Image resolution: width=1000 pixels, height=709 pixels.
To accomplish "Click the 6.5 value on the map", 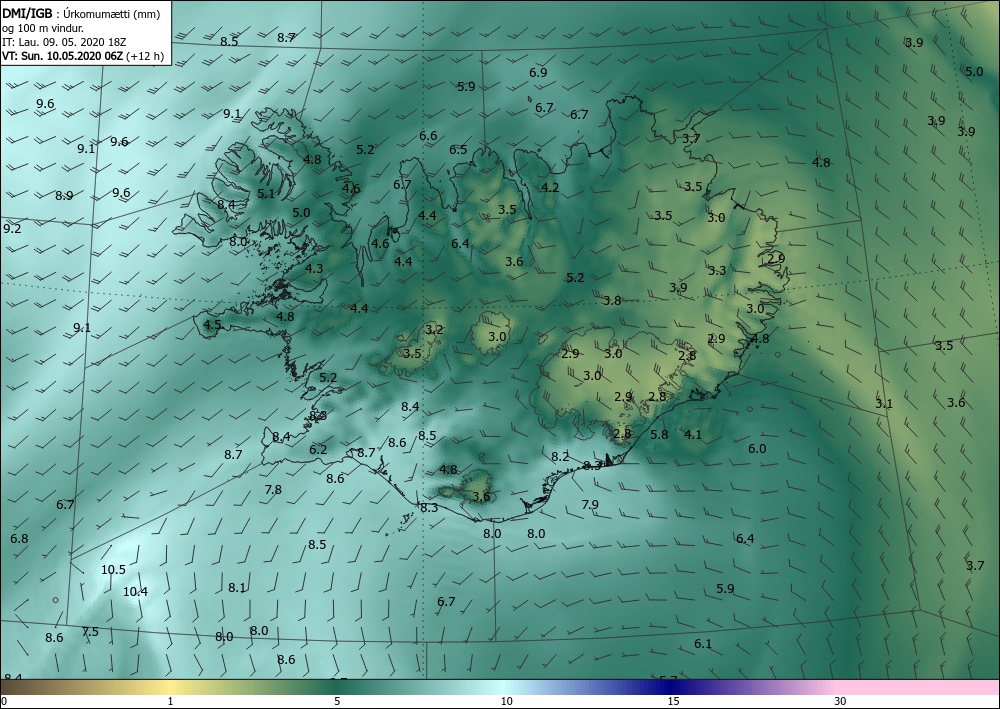I will 458,150.
